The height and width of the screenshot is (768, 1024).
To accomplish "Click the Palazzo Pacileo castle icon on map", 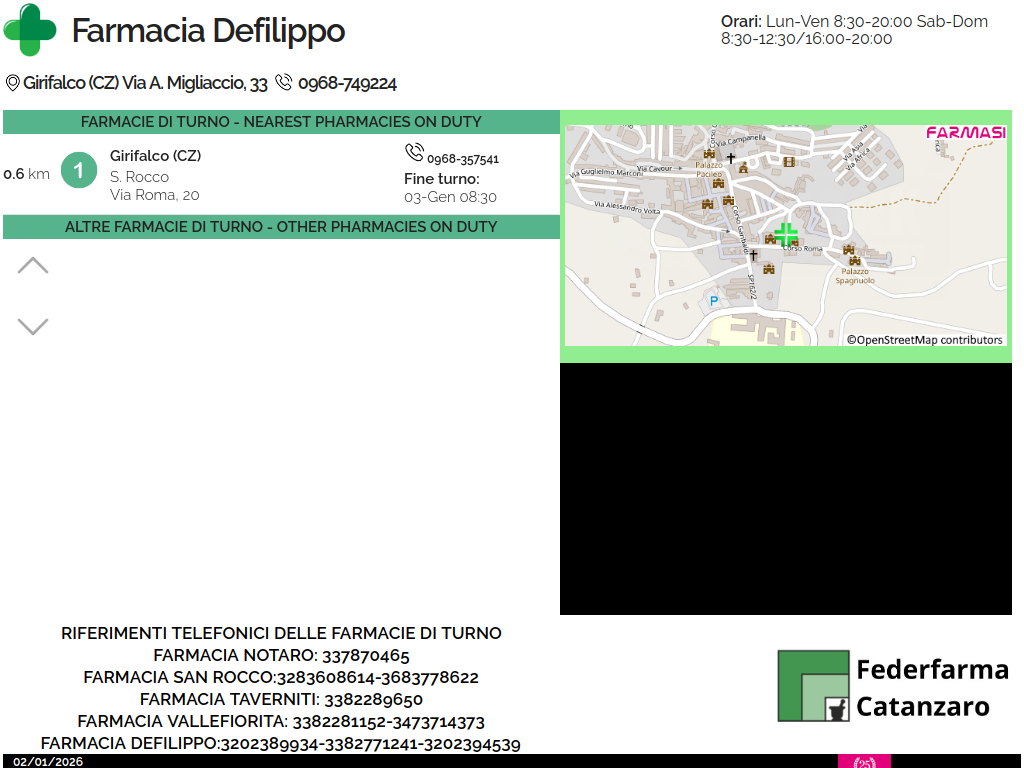I will (710, 154).
